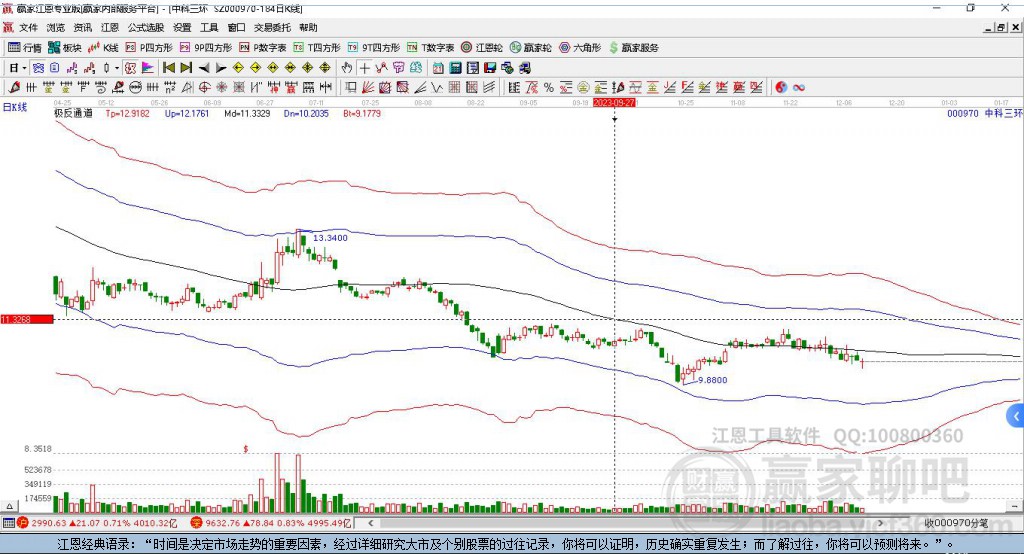The image size is (1024, 554).
Task: Click the colorful triangle flag icon
Action: click(x=148, y=68)
